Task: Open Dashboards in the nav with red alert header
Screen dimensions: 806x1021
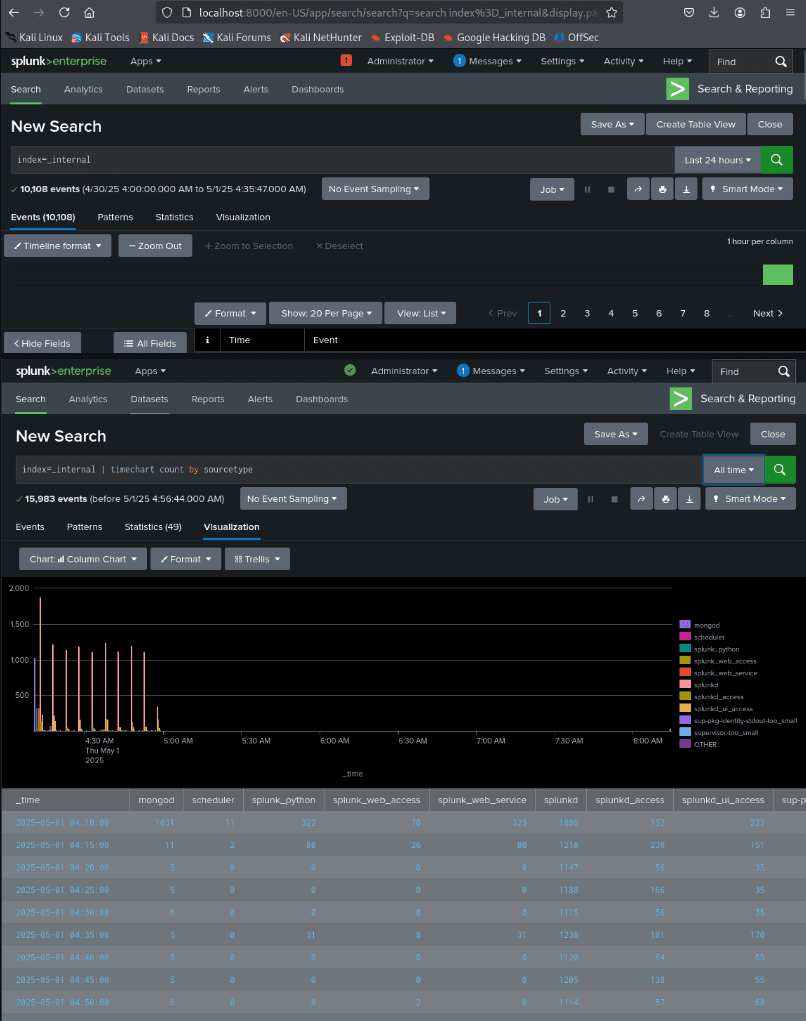Action: [x=318, y=89]
